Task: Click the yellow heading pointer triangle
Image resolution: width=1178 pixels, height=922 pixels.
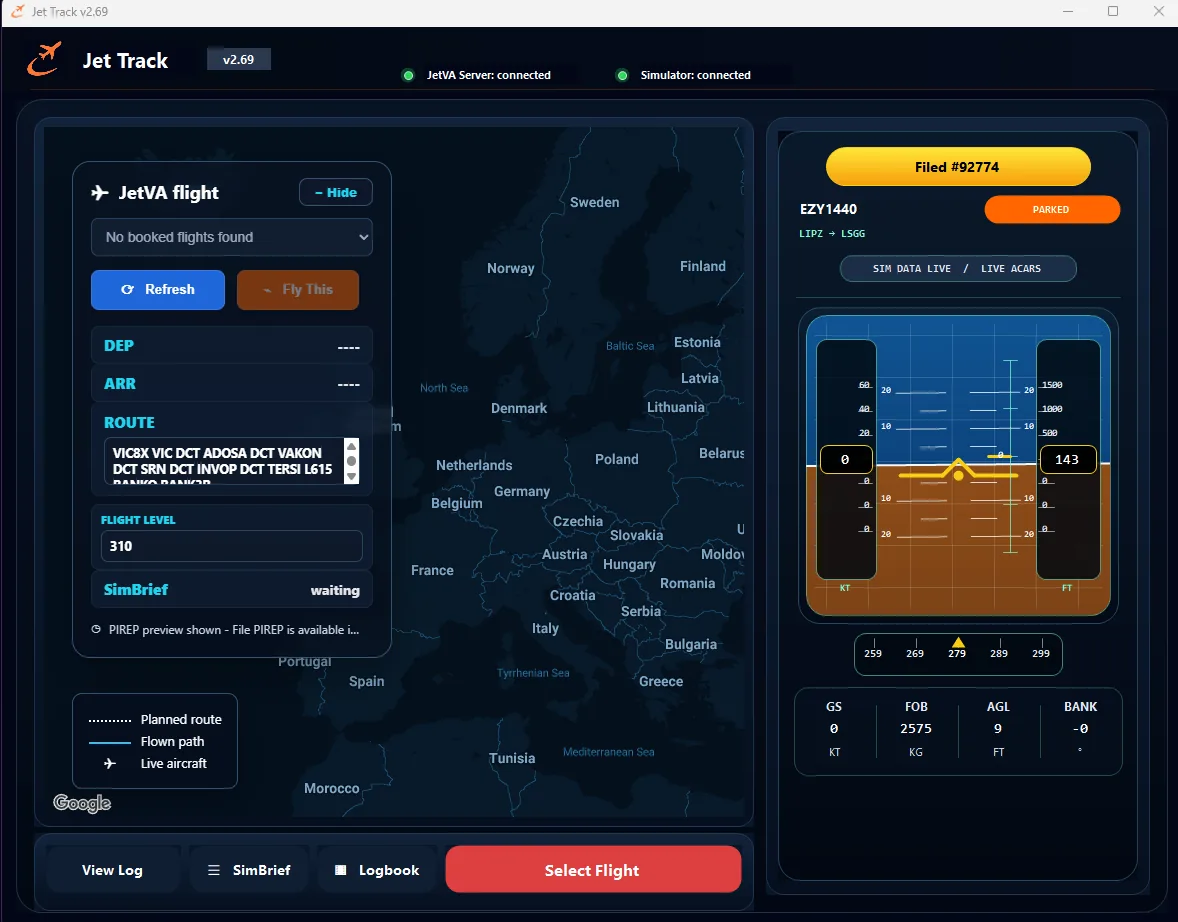Action: (x=958, y=642)
